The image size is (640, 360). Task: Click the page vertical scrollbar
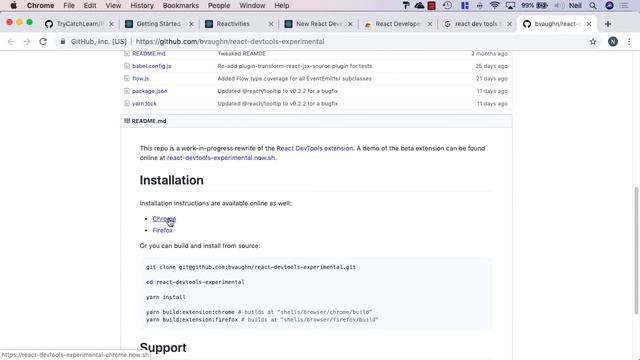tap(636, 251)
